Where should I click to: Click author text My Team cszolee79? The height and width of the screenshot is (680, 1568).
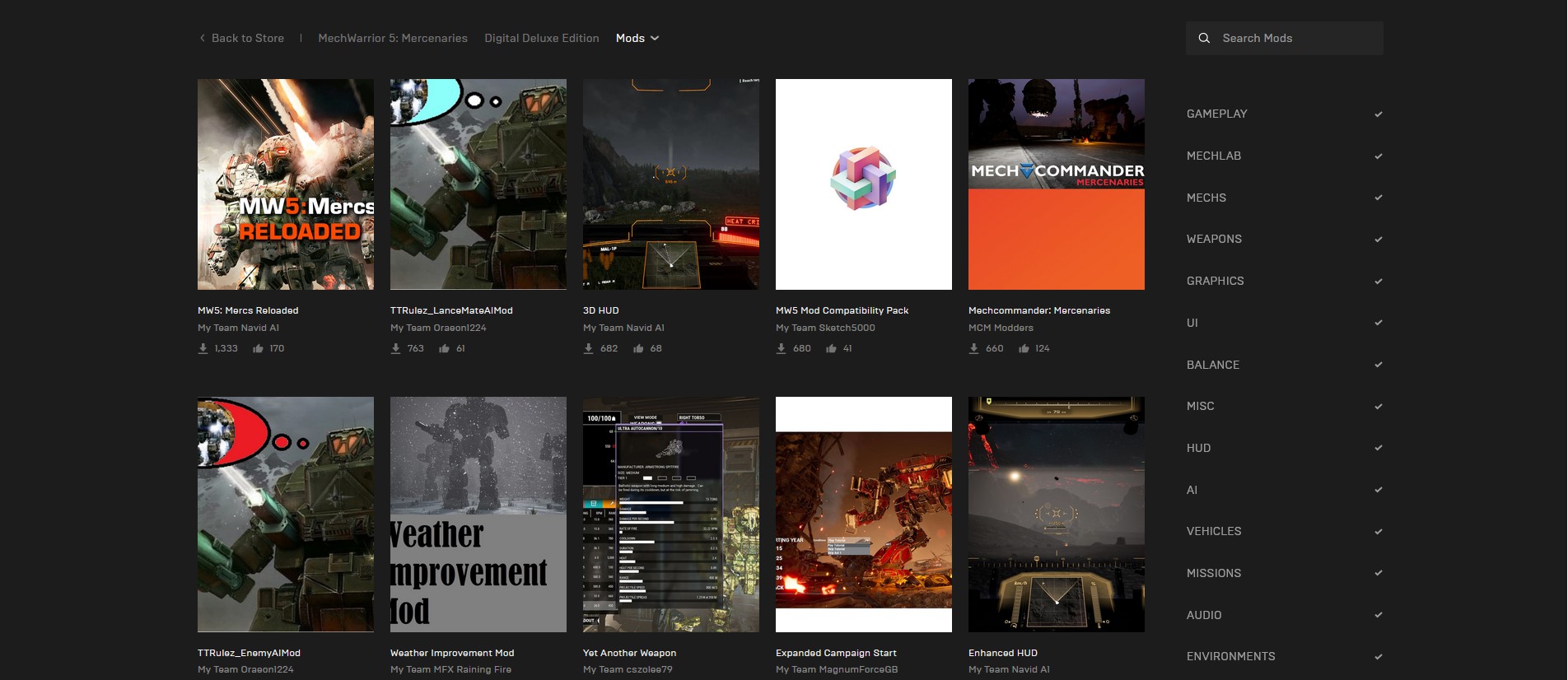(628, 669)
